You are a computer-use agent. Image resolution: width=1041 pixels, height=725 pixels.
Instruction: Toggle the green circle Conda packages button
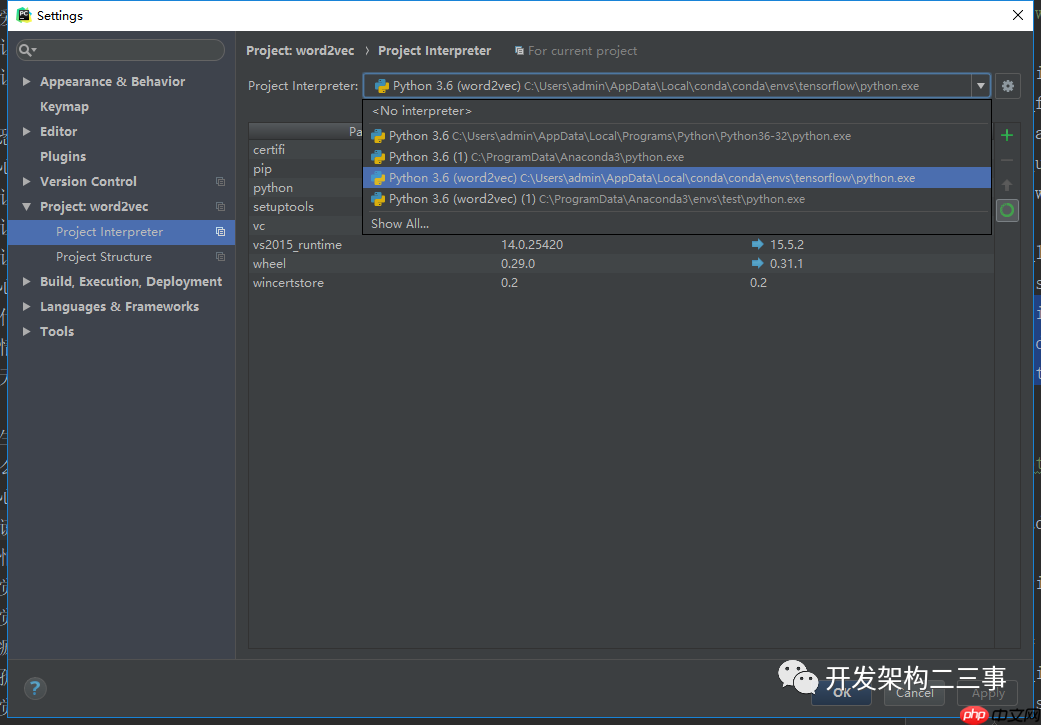(x=1007, y=210)
